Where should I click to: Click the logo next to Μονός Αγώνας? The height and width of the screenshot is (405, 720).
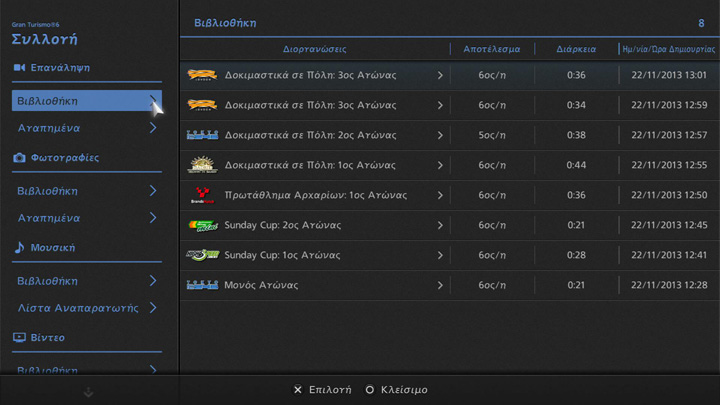click(202, 285)
